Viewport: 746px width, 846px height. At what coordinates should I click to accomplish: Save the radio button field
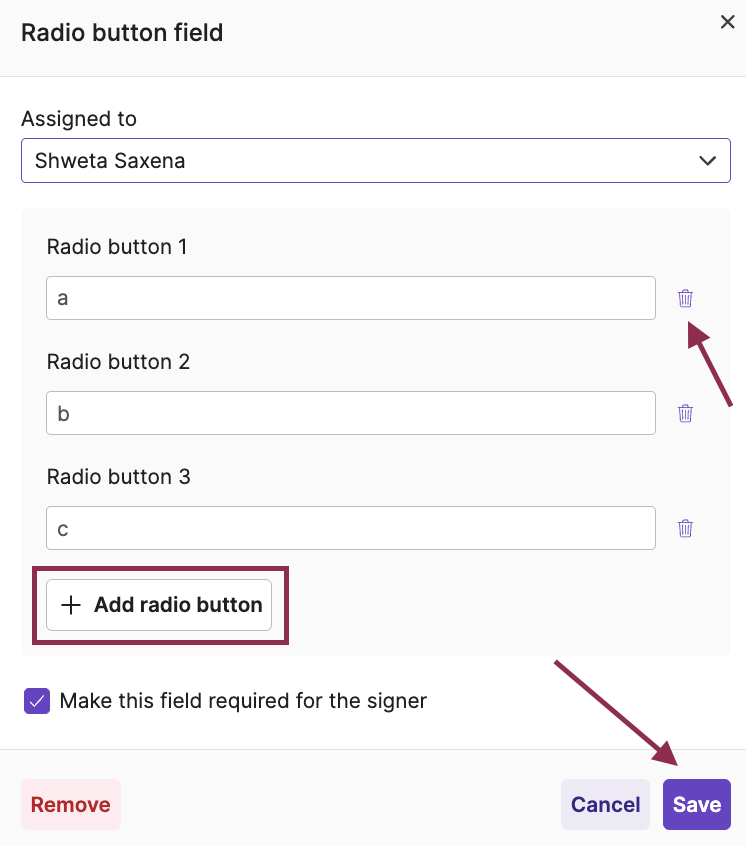(x=696, y=805)
